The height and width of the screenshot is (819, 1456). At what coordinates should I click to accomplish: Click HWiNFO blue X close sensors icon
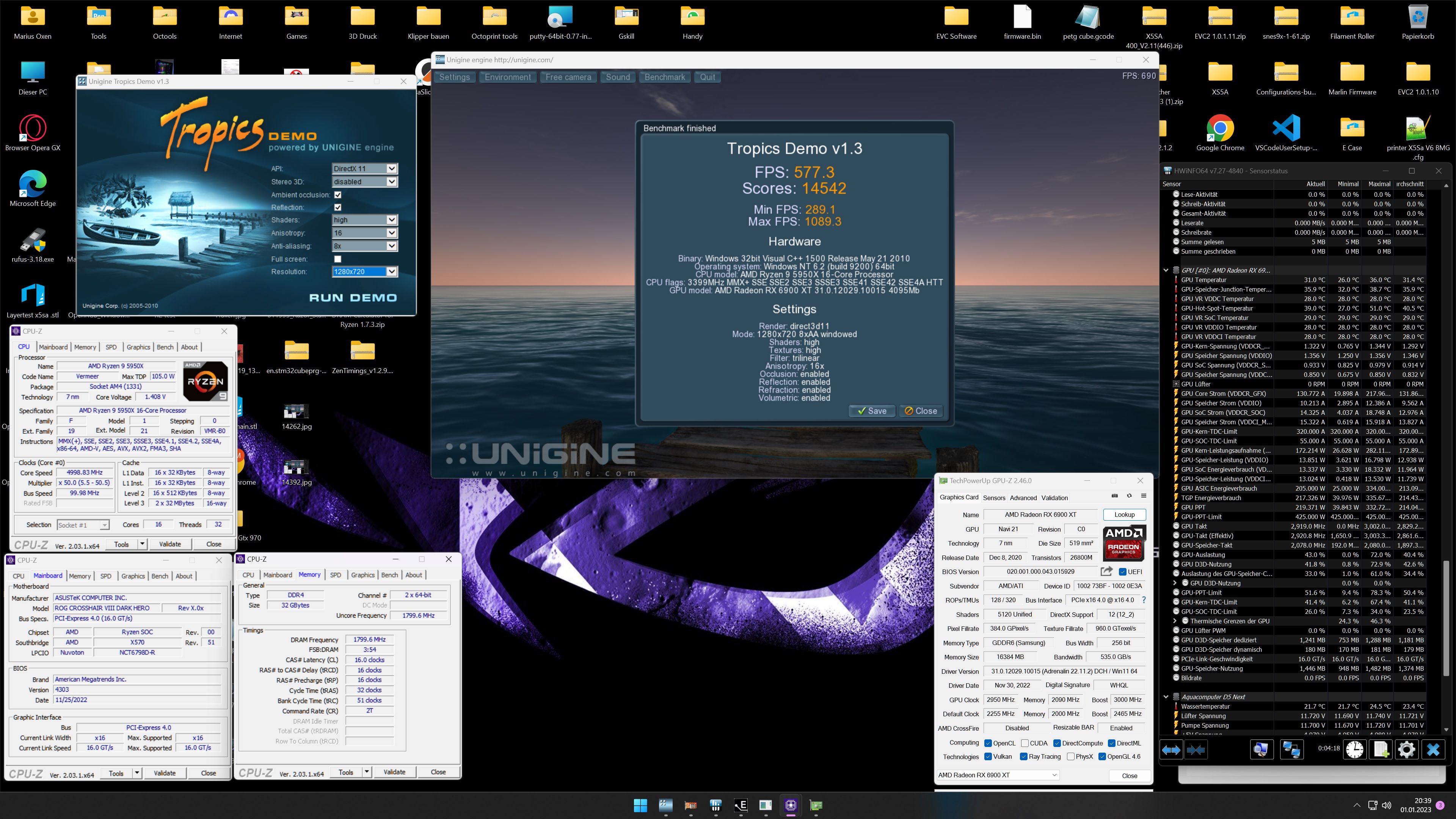[1433, 750]
